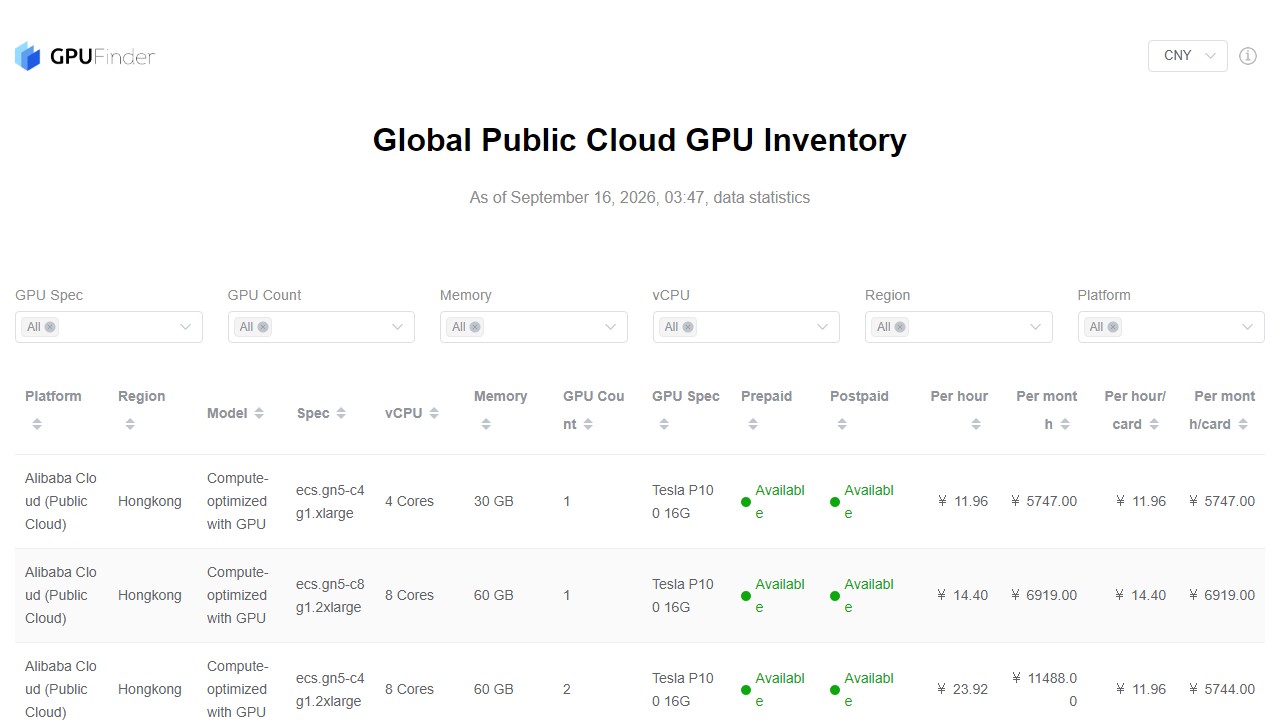Click the 30 GB memory cell

click(x=494, y=501)
